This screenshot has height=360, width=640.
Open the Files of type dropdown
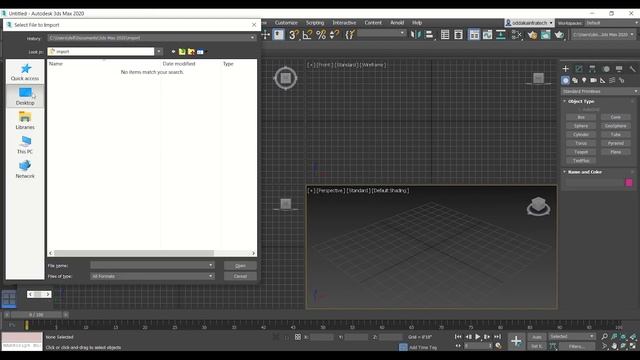[x=152, y=276]
